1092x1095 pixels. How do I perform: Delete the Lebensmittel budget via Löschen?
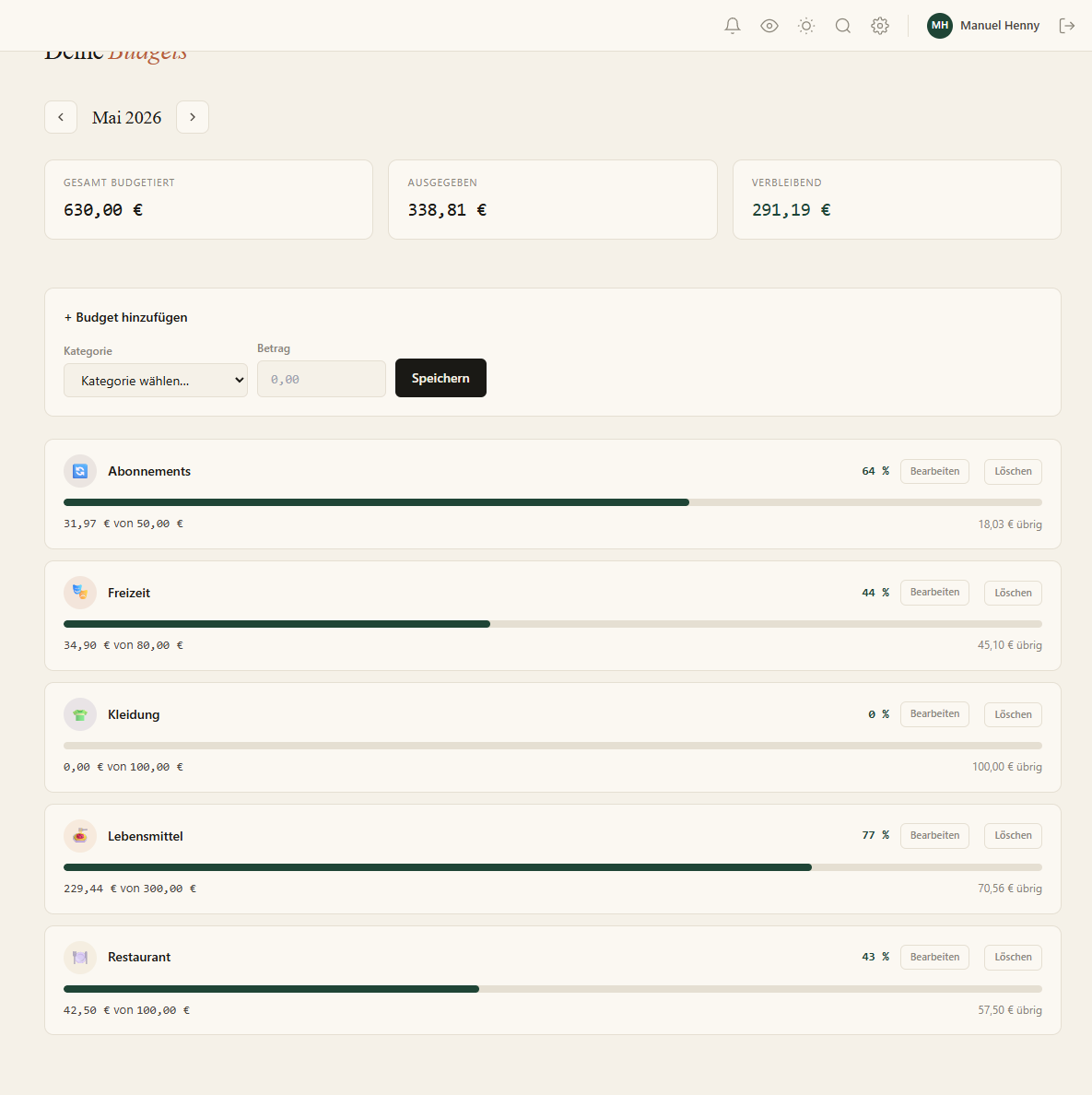point(1013,835)
